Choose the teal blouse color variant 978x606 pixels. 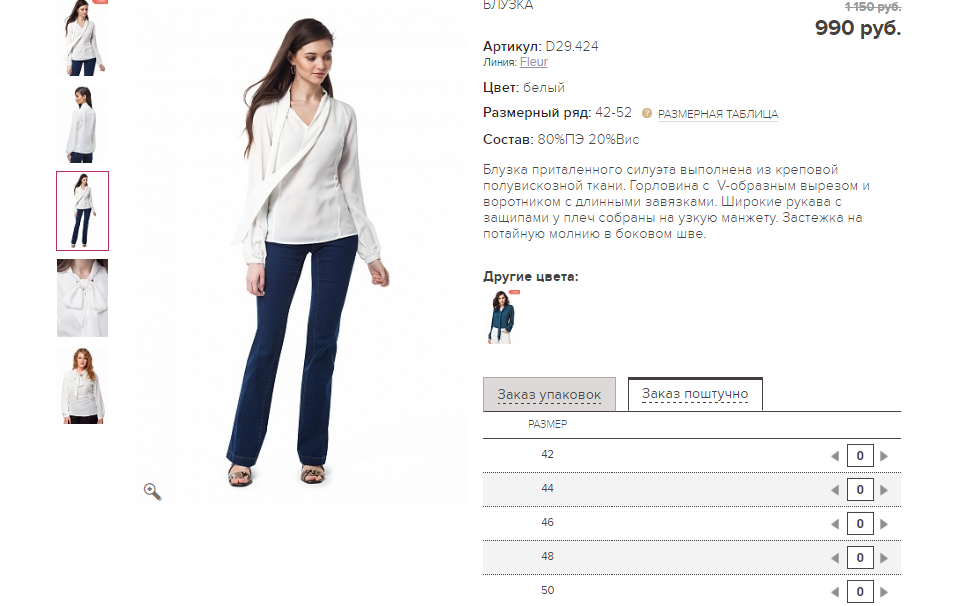click(501, 317)
